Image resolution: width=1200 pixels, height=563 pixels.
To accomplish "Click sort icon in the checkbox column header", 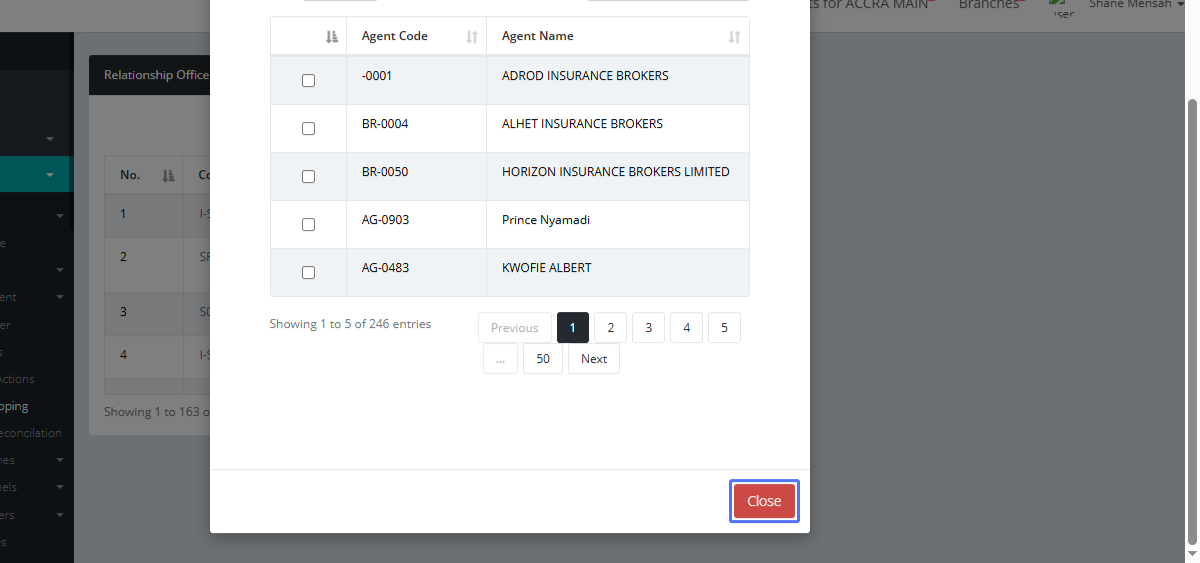I will pos(332,37).
